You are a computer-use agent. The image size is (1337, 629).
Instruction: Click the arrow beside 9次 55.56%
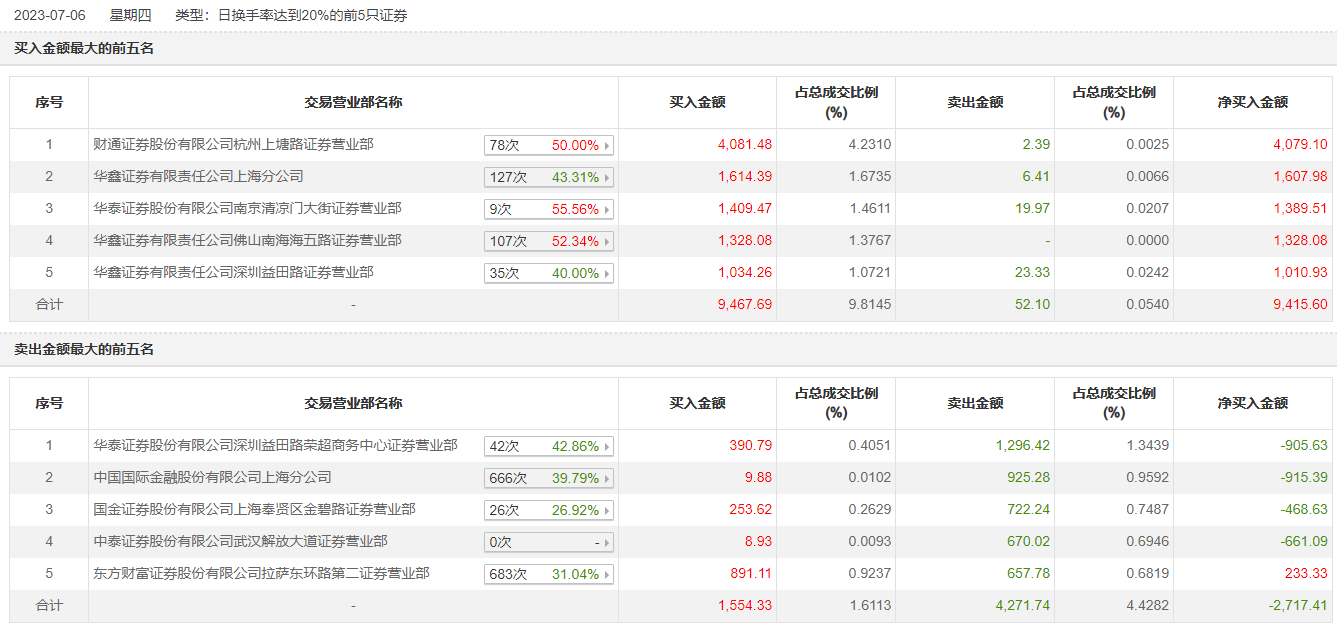point(607,210)
